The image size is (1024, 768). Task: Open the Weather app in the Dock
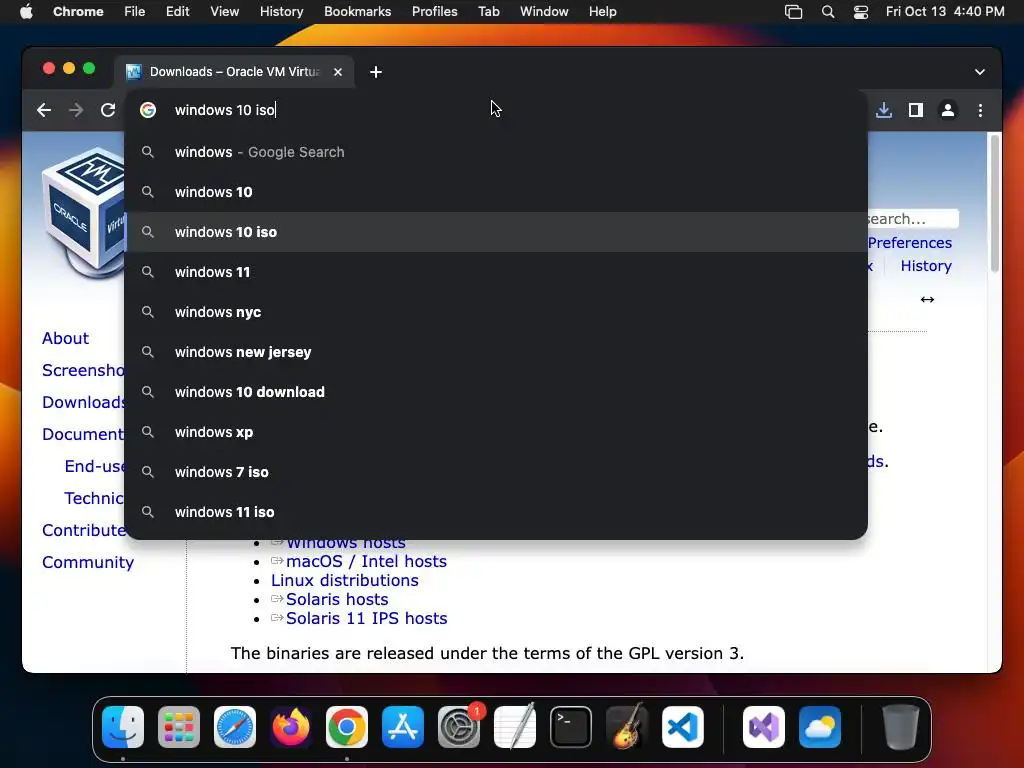pos(820,727)
